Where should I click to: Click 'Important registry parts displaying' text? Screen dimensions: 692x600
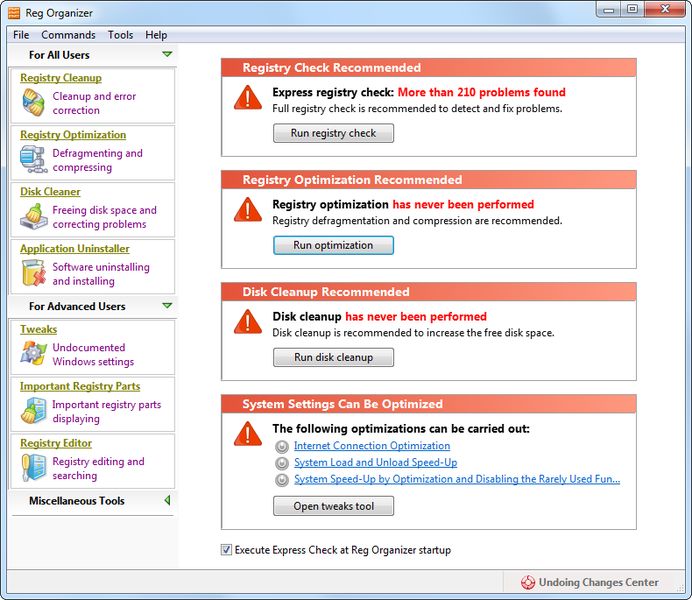click(106, 411)
